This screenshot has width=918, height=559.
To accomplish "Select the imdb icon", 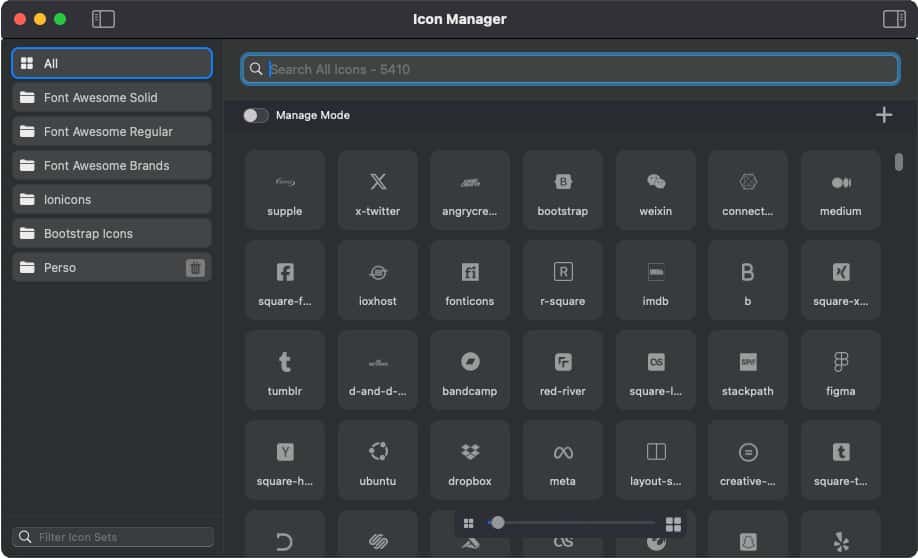I will click(655, 280).
